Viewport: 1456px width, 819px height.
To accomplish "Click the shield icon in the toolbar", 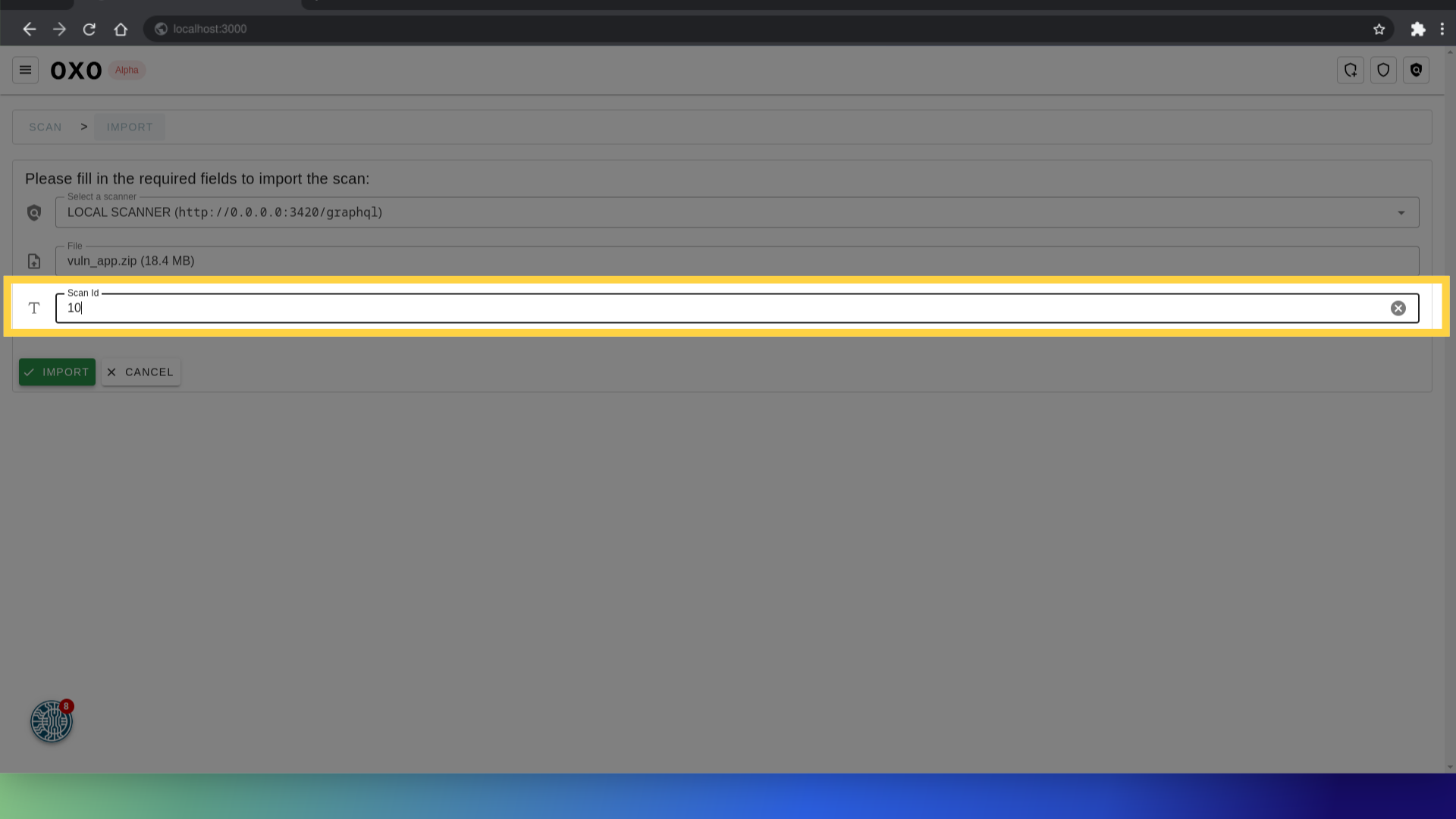I will click(1385, 70).
